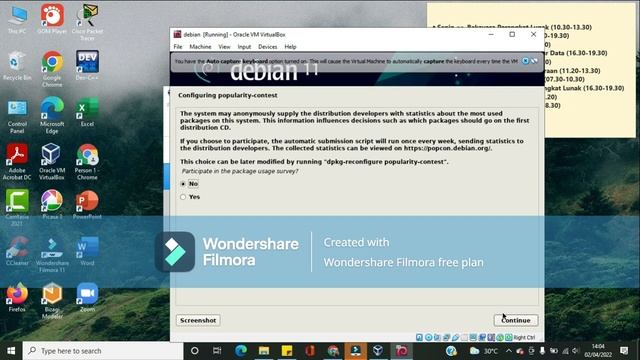This screenshot has height=360, width=640.
Task: Open the Help menu in VirtualBox
Action: 290,47
